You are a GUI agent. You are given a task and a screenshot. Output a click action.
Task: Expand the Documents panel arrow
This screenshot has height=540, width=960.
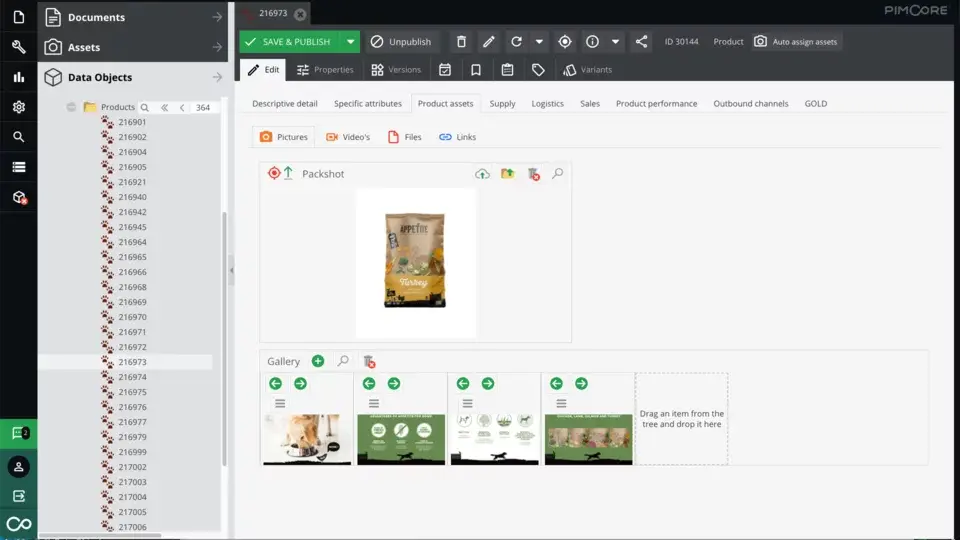pyautogui.click(x=217, y=17)
